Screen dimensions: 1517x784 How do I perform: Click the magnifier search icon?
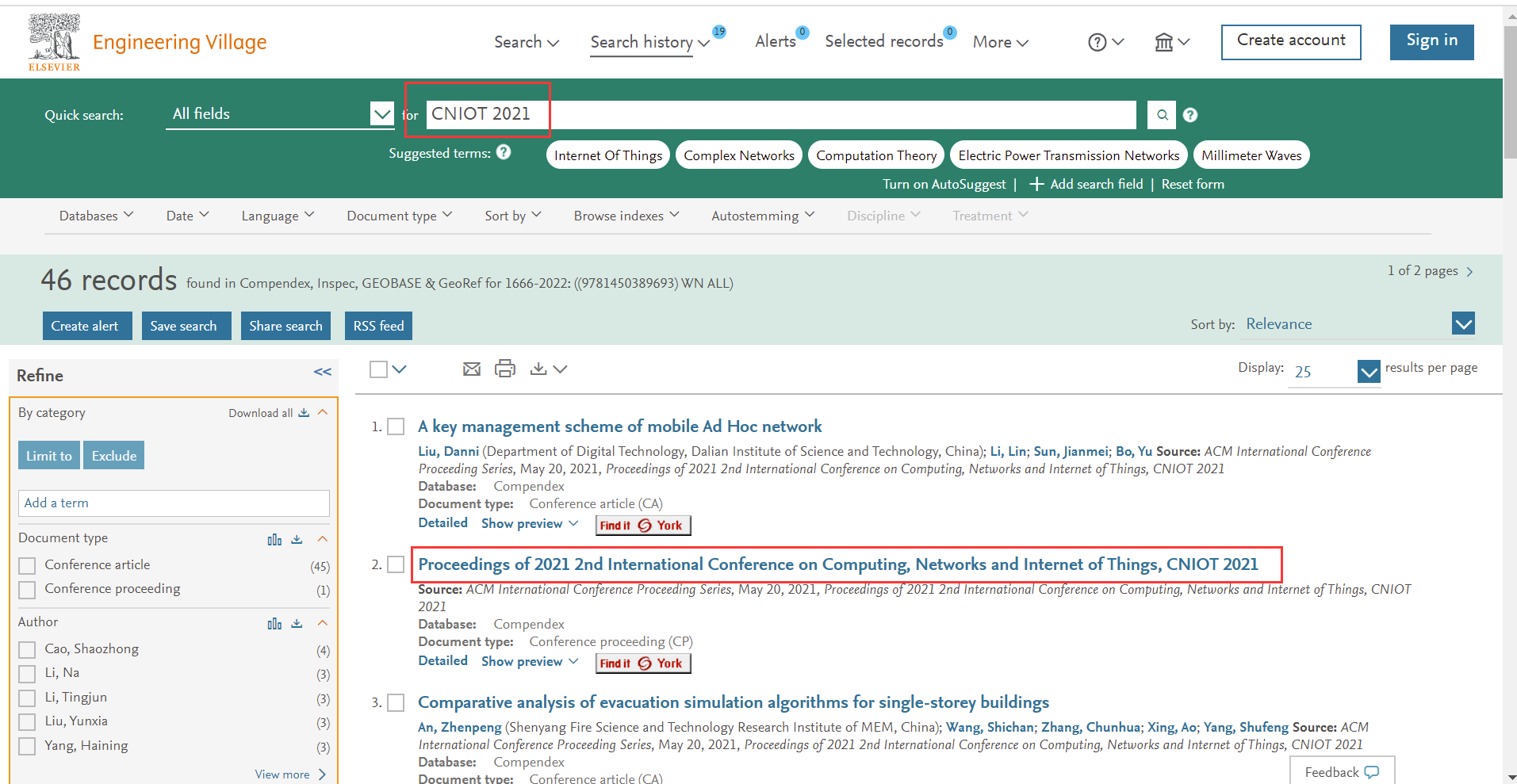pyautogui.click(x=1162, y=115)
